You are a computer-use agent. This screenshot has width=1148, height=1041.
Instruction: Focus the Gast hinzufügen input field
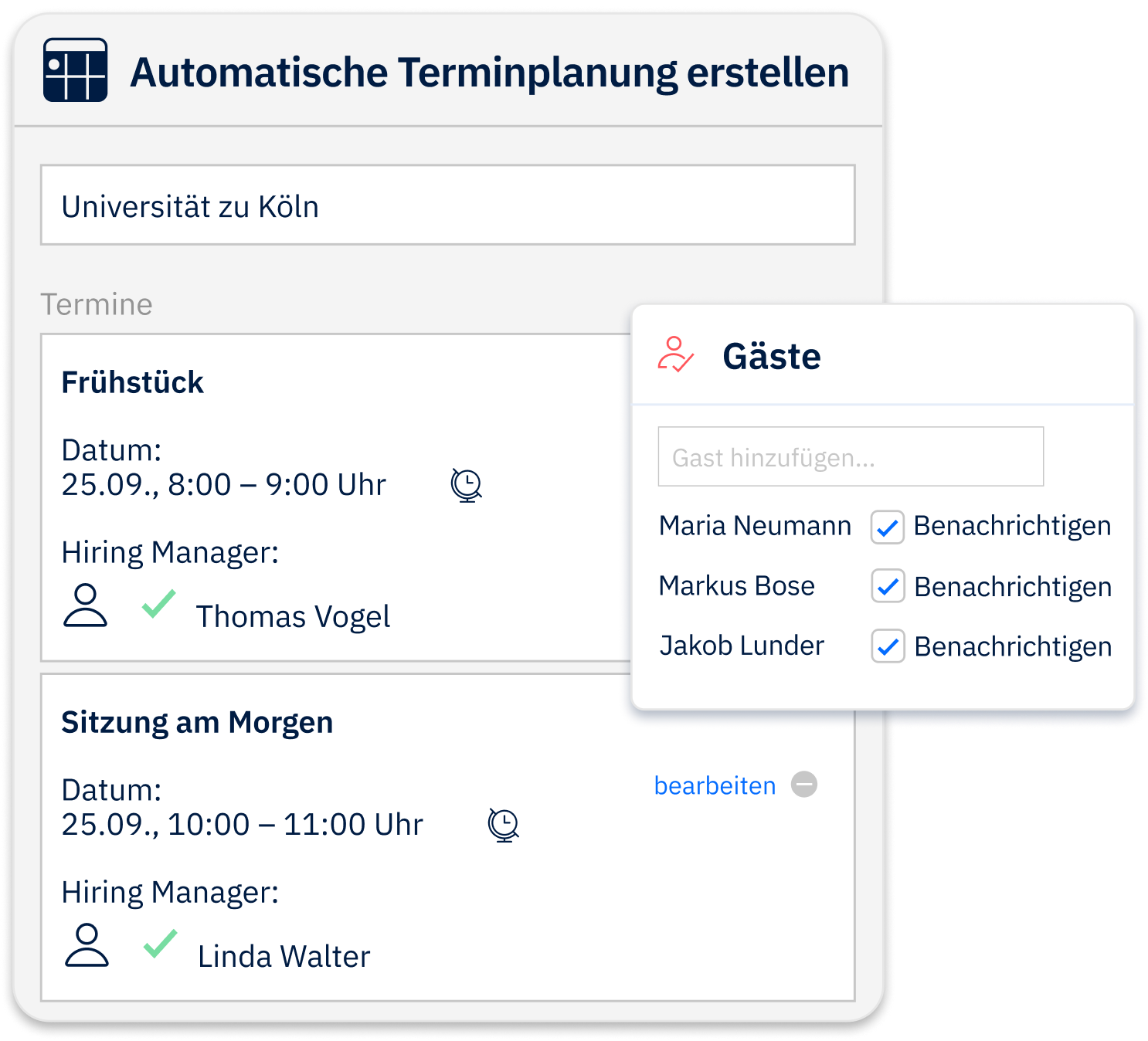click(x=851, y=457)
